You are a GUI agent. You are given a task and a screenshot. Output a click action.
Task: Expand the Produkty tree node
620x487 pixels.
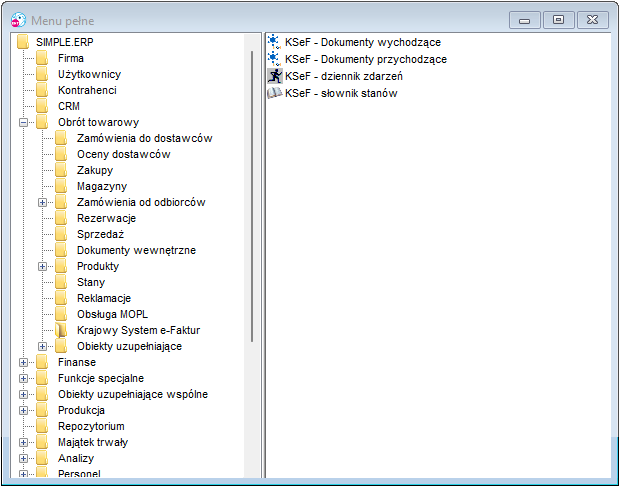pyautogui.click(x=42, y=266)
